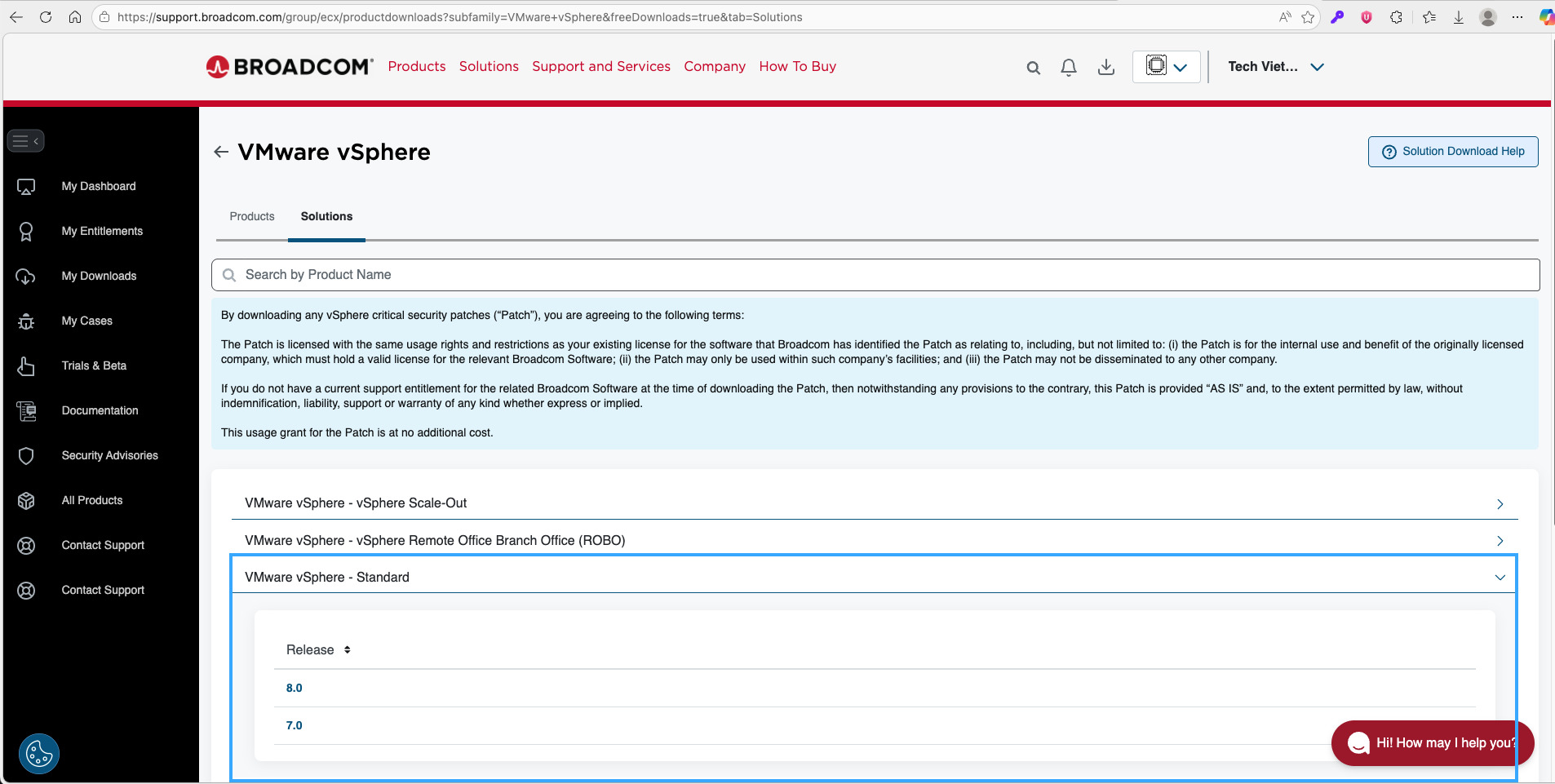1555x784 pixels.
Task: Open release 8.0 link
Action: click(x=295, y=689)
